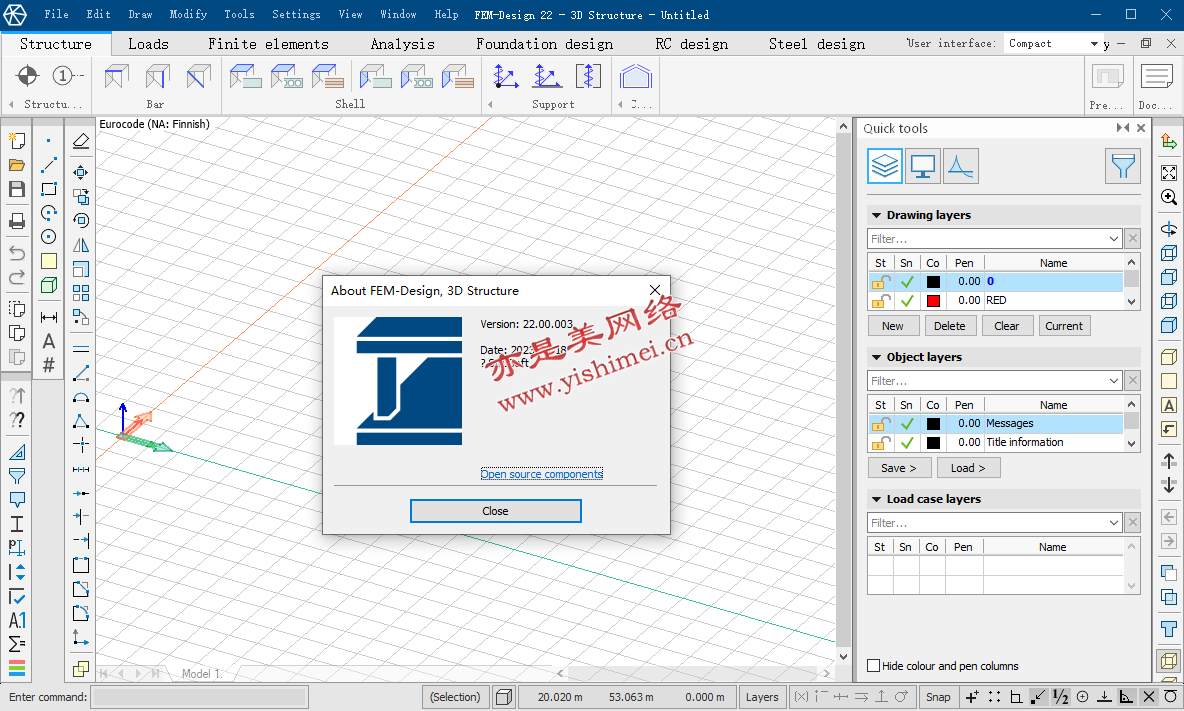Image resolution: width=1184 pixels, height=711 pixels.
Task: Open the Load > submenu for object layers
Action: click(x=968, y=468)
